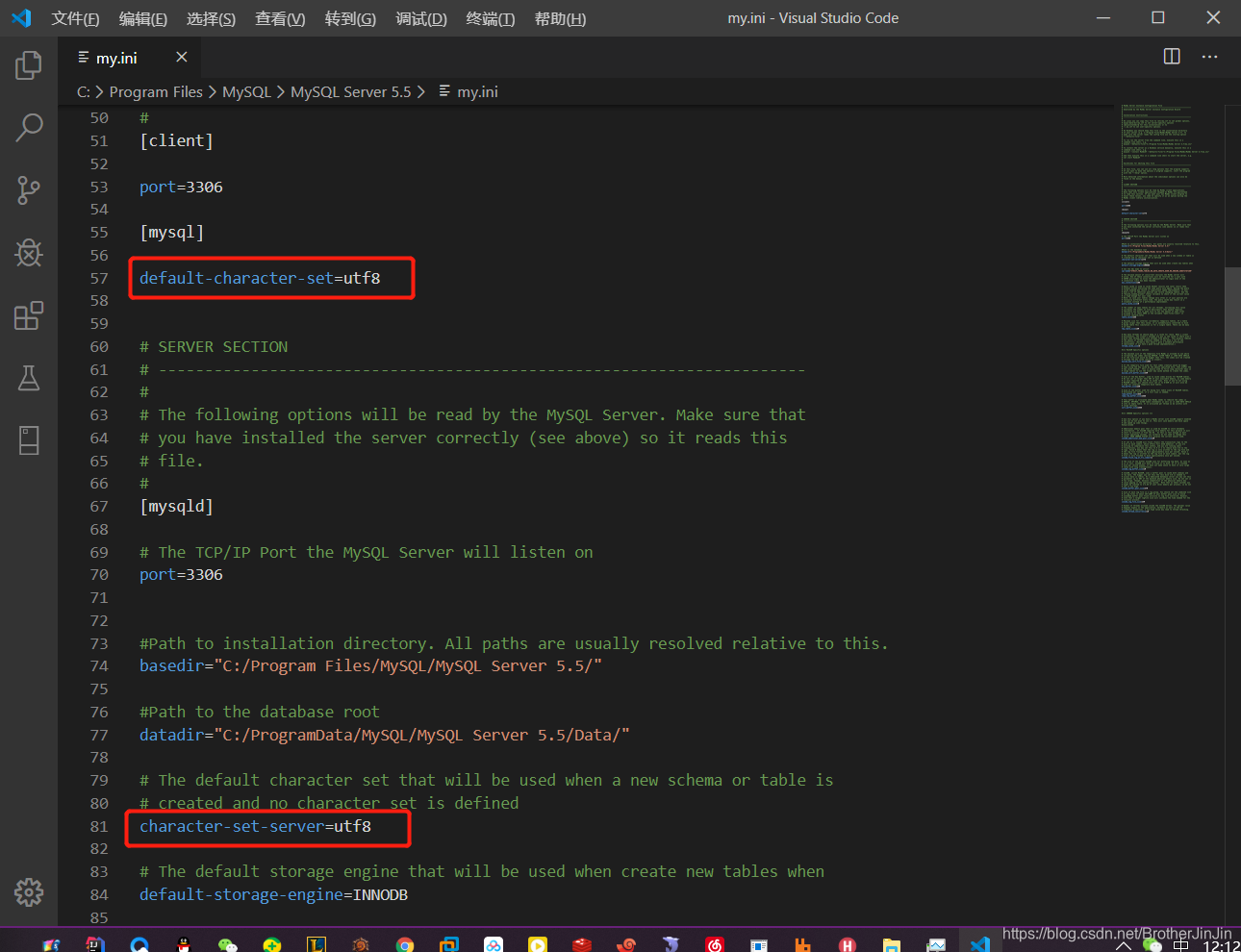Click on the minimap code preview

pos(1164,308)
